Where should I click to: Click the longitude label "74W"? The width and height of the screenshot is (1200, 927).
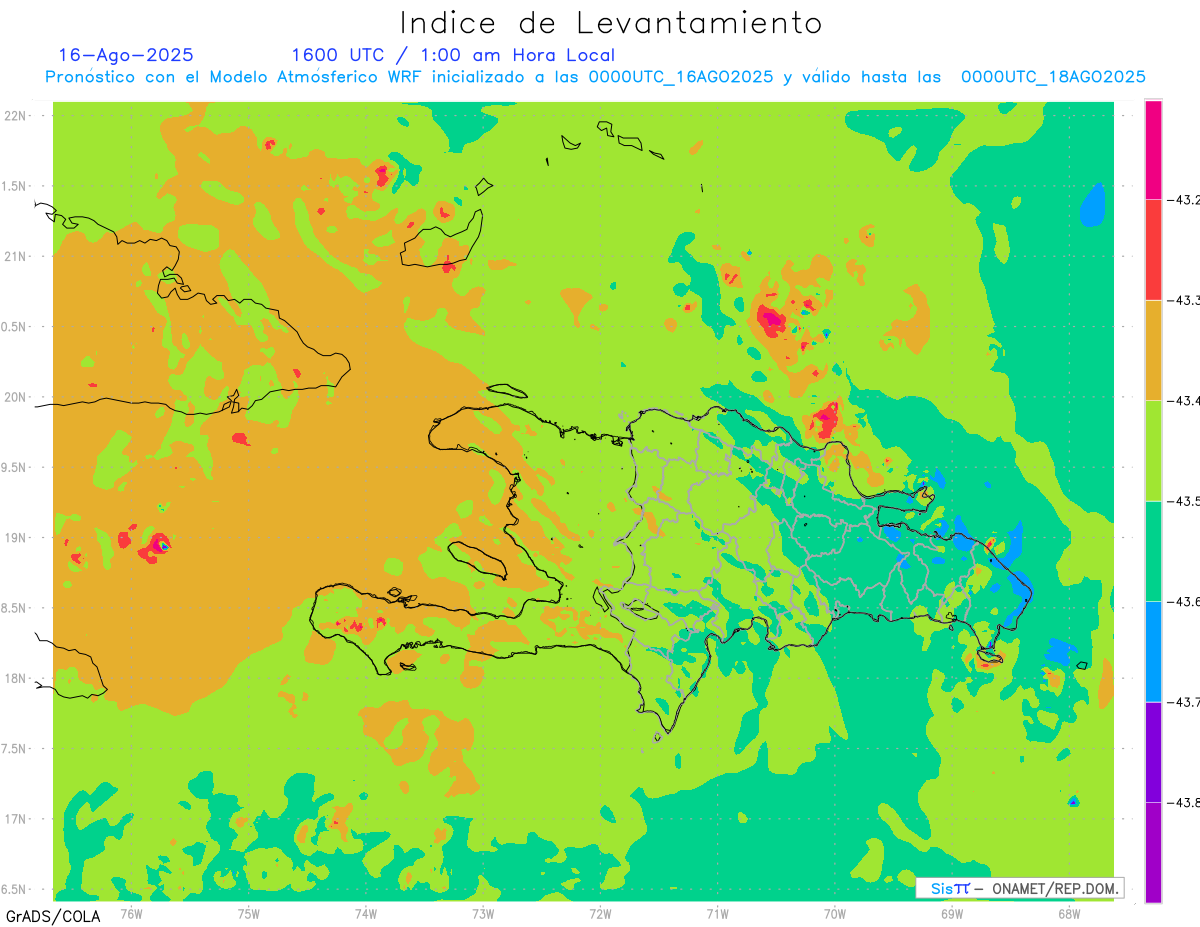pyautogui.click(x=366, y=914)
